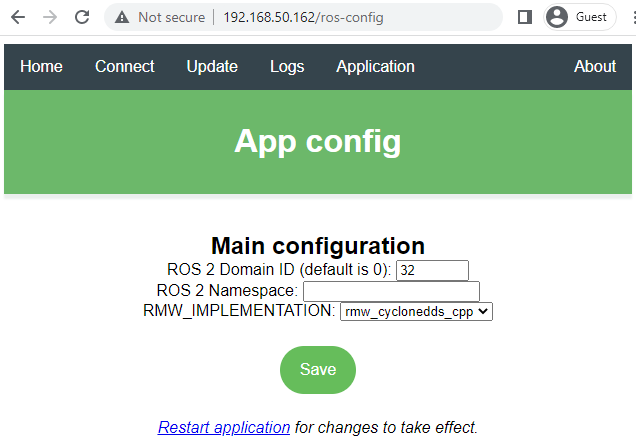Reload the ros-config page
The width and height of the screenshot is (636, 439).
pos(82,17)
